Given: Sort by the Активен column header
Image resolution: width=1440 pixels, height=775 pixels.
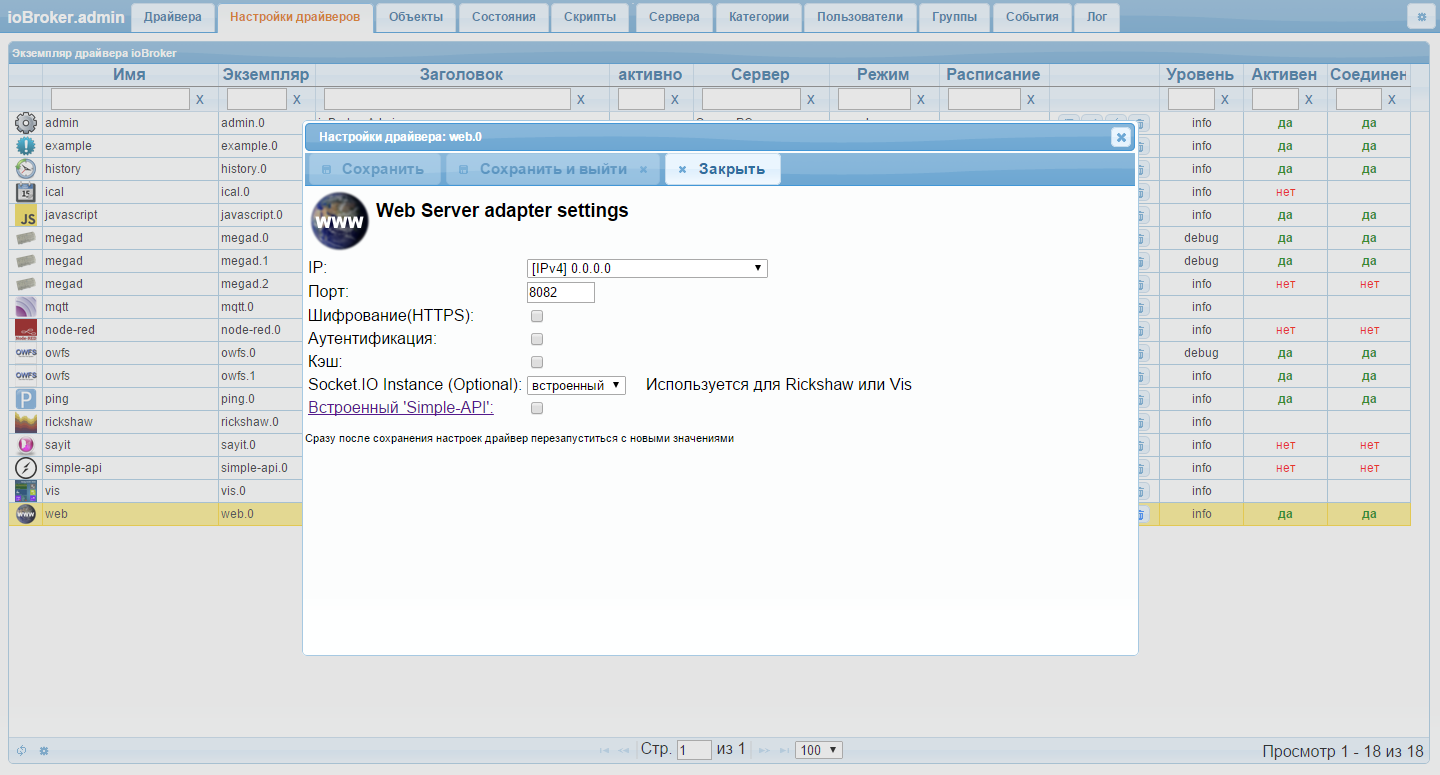Looking at the screenshot, I should [1284, 75].
